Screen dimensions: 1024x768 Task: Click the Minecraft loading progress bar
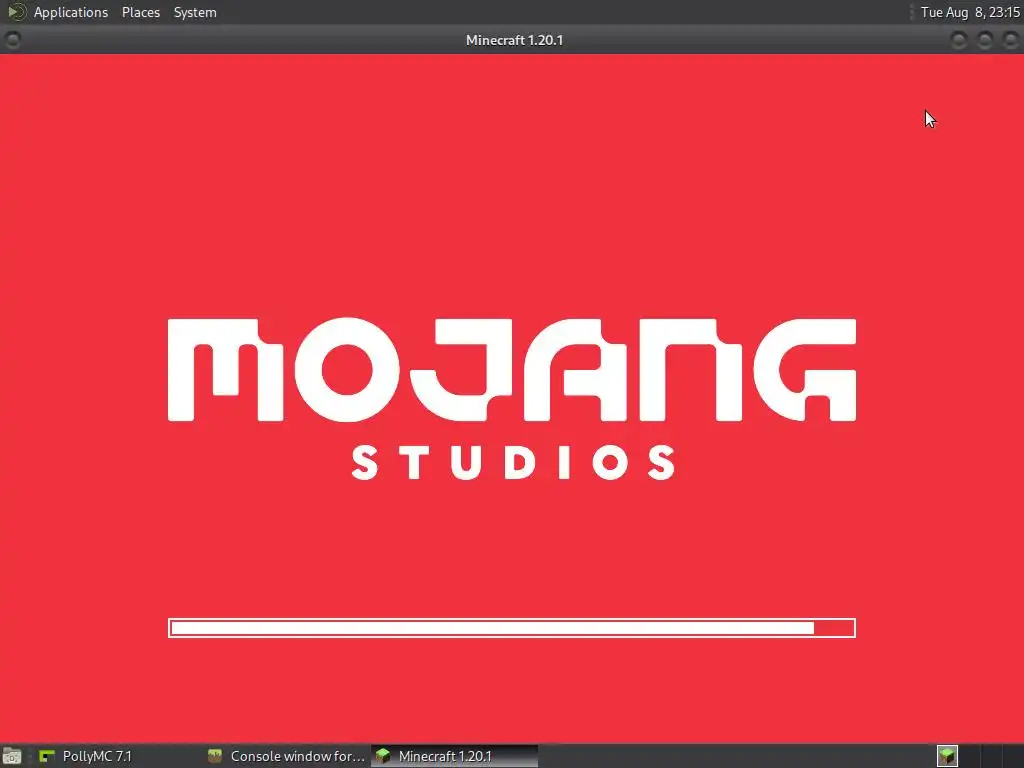coord(512,628)
